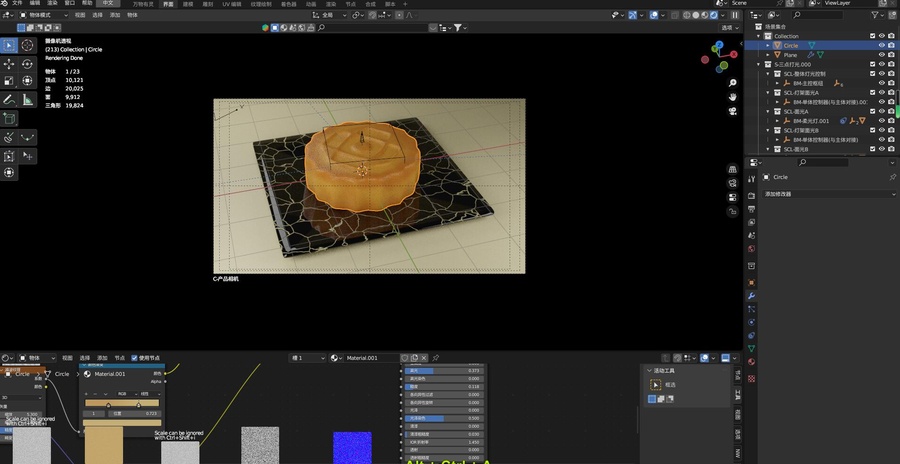This screenshot has height=464, width=900.
Task: Open the 添加修改器 dropdown
Action: (829, 194)
